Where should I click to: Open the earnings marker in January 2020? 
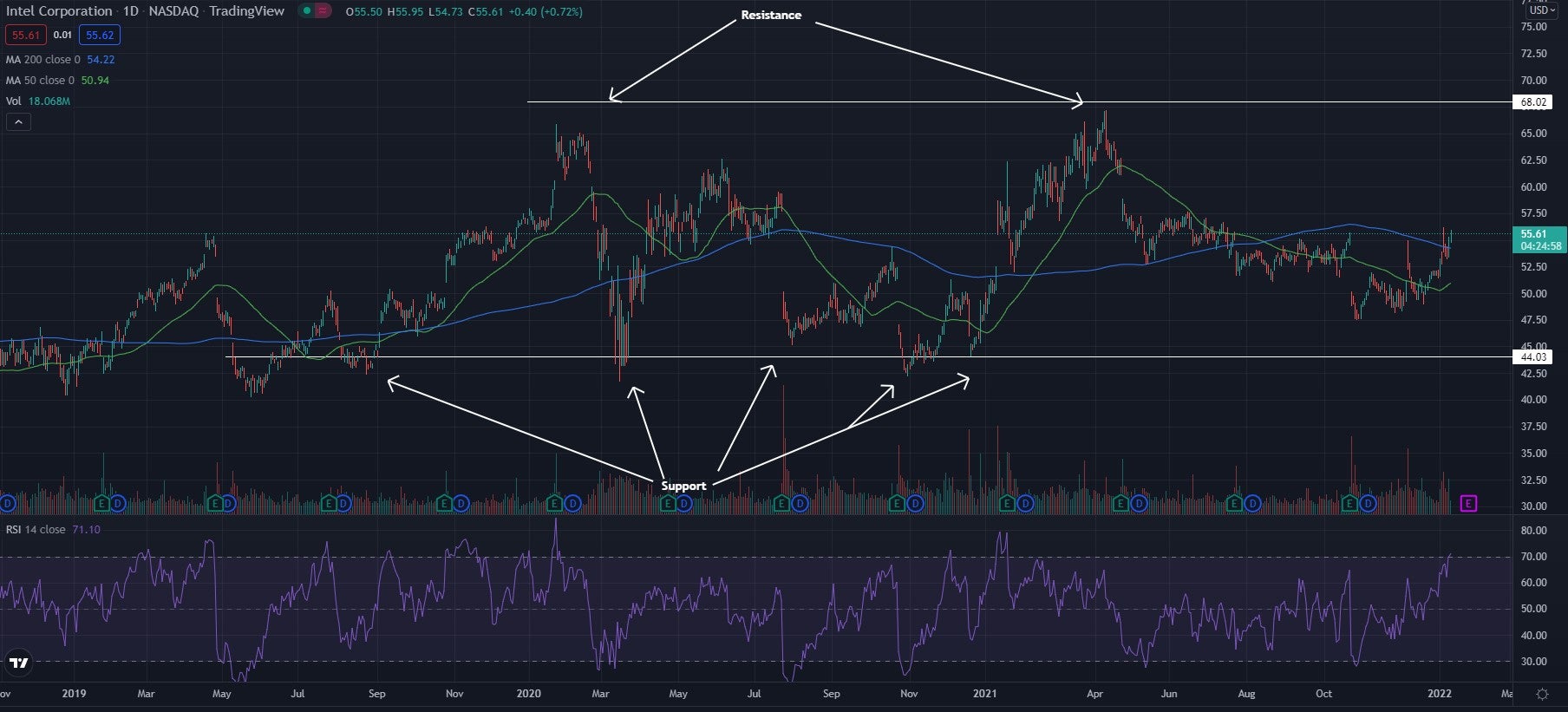(556, 503)
